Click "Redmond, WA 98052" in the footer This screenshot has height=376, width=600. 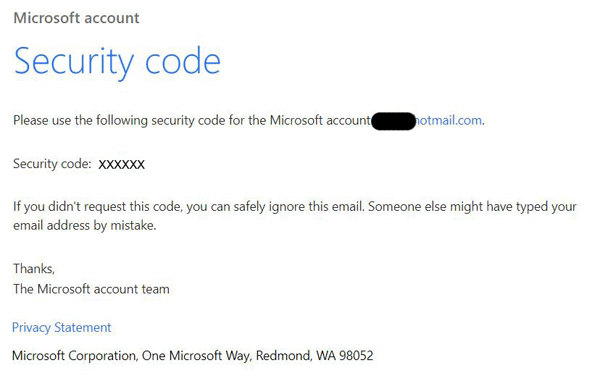315,356
